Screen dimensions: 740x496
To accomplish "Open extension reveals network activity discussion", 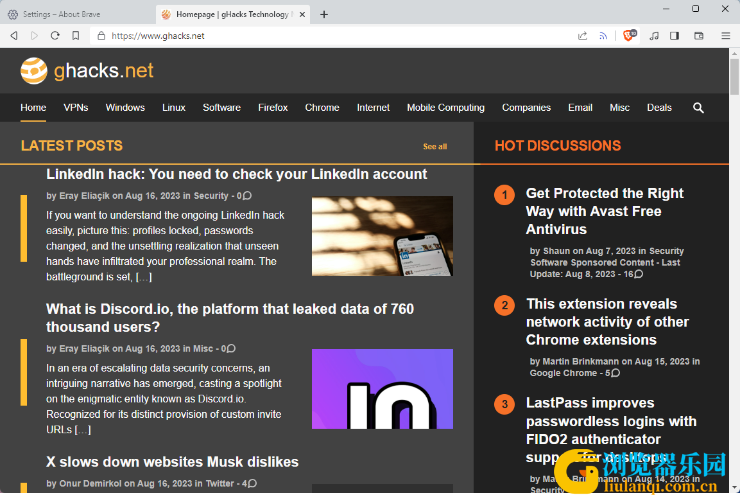I will (x=607, y=322).
